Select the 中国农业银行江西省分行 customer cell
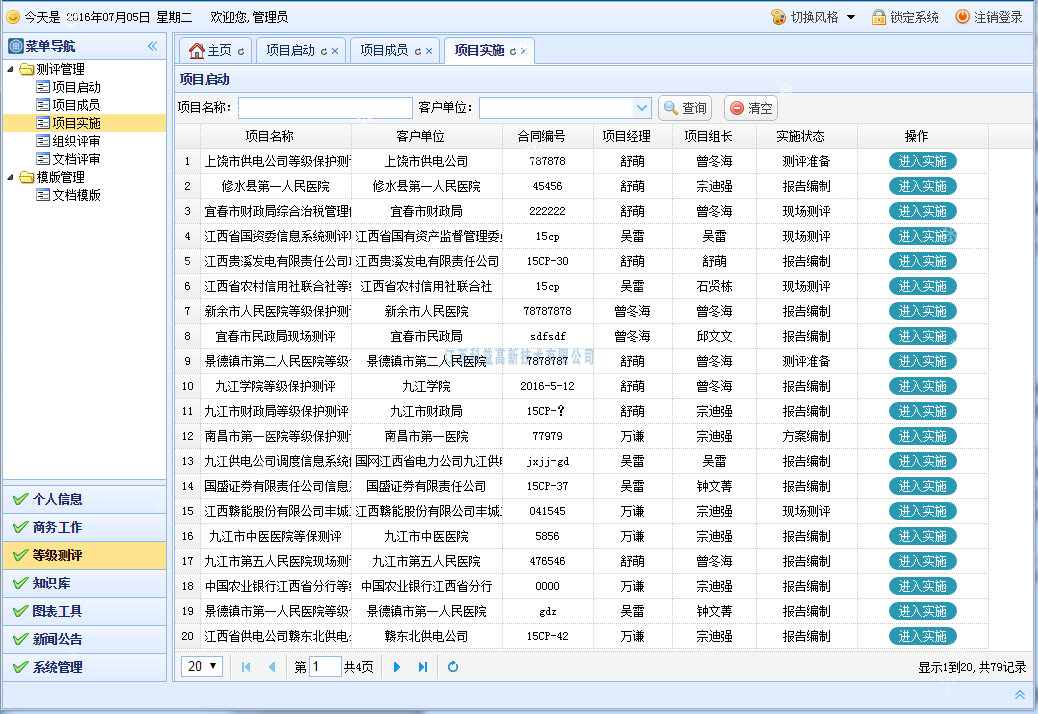This screenshot has width=1038, height=714. point(427,586)
